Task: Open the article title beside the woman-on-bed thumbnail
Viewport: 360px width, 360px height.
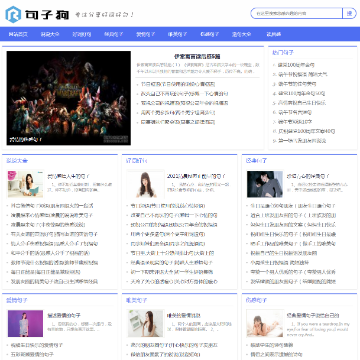Action: point(313,315)
